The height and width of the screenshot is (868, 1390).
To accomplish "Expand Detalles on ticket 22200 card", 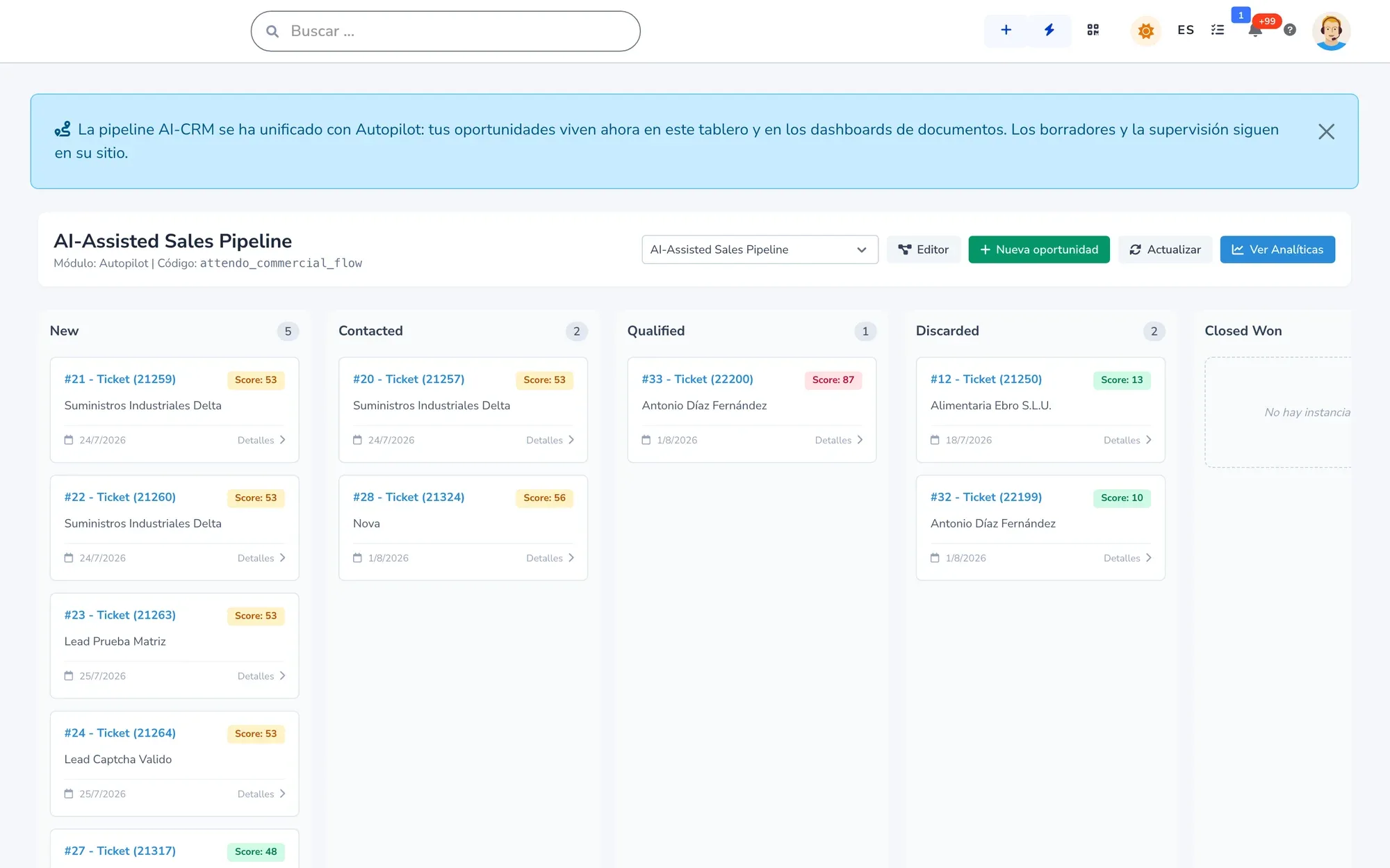I will [x=839, y=440].
